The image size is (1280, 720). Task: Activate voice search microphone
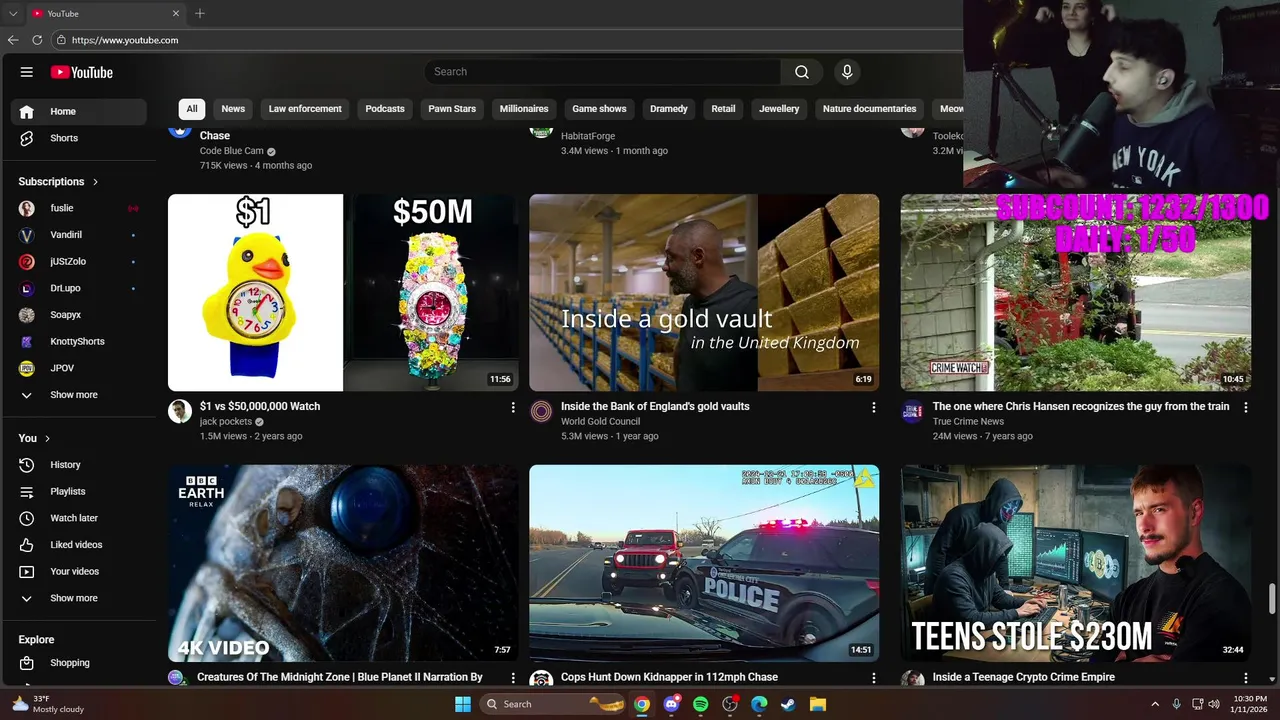coord(847,72)
